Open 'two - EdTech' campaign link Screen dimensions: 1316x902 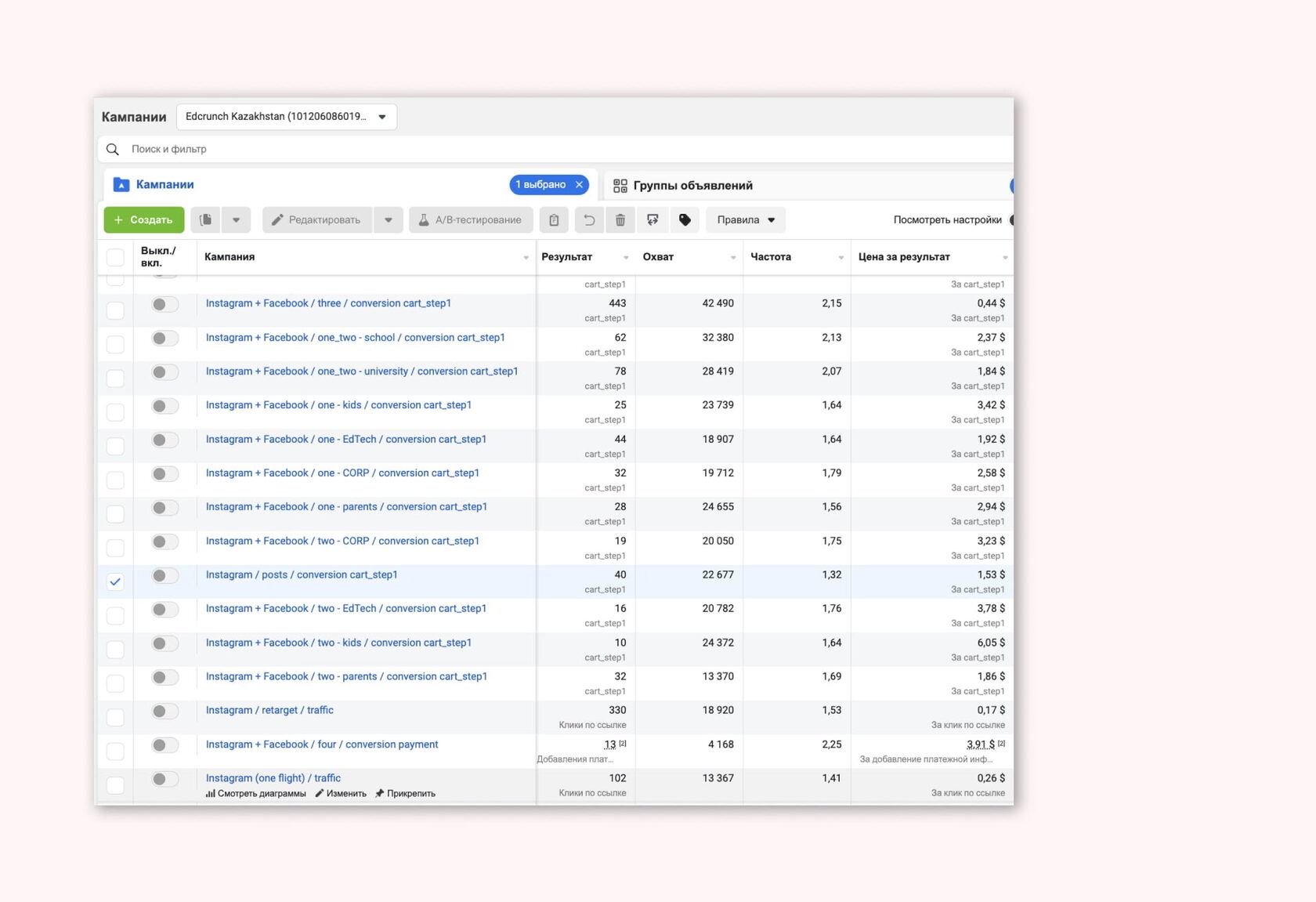[x=346, y=609]
